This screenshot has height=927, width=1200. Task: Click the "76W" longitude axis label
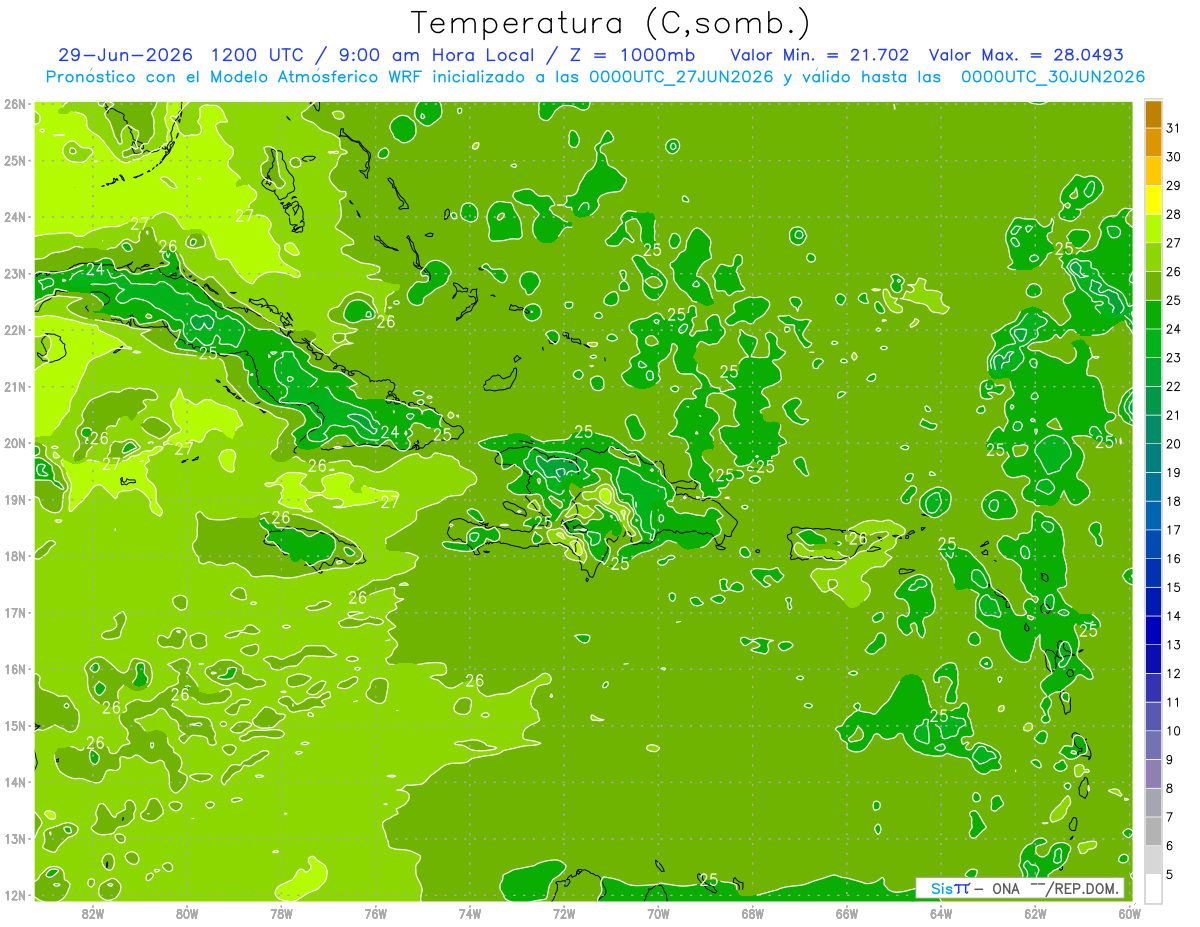click(x=375, y=913)
